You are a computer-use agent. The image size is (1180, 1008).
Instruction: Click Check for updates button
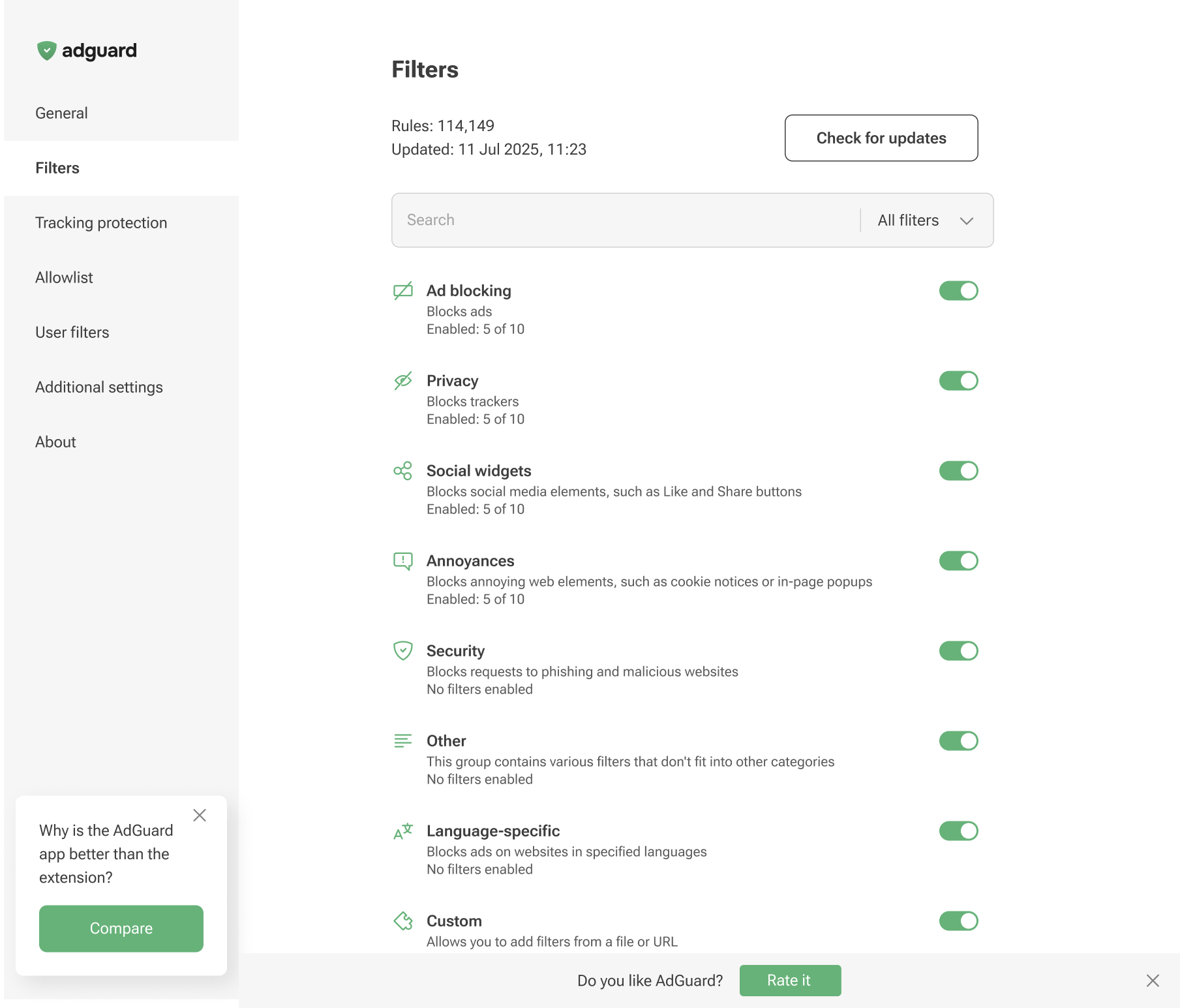[x=881, y=138]
